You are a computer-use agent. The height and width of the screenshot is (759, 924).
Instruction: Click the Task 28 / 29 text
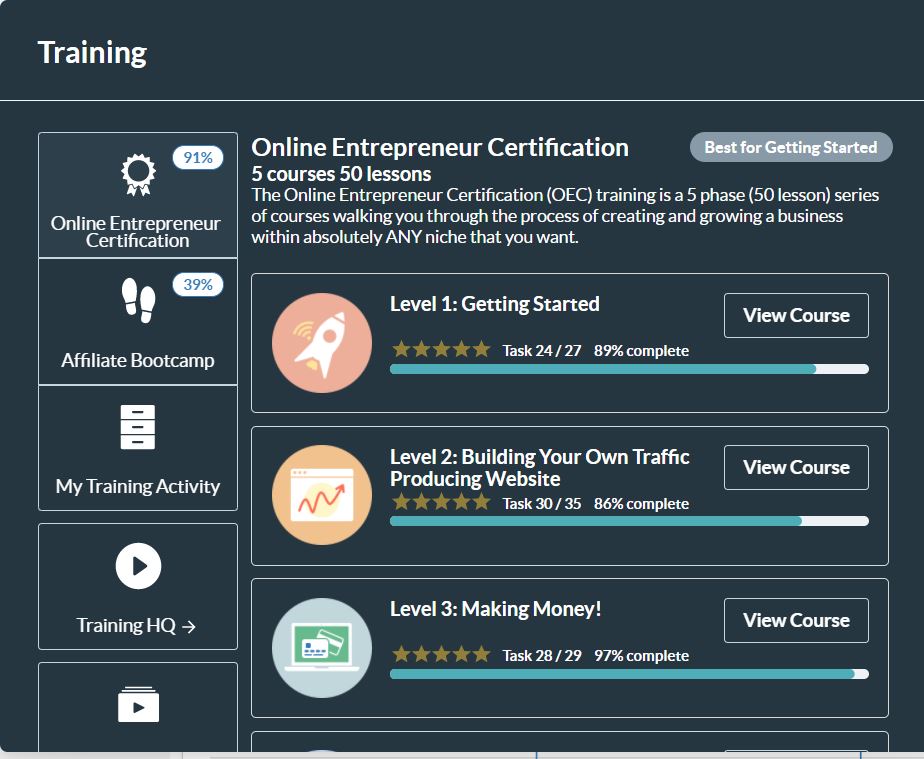542,656
